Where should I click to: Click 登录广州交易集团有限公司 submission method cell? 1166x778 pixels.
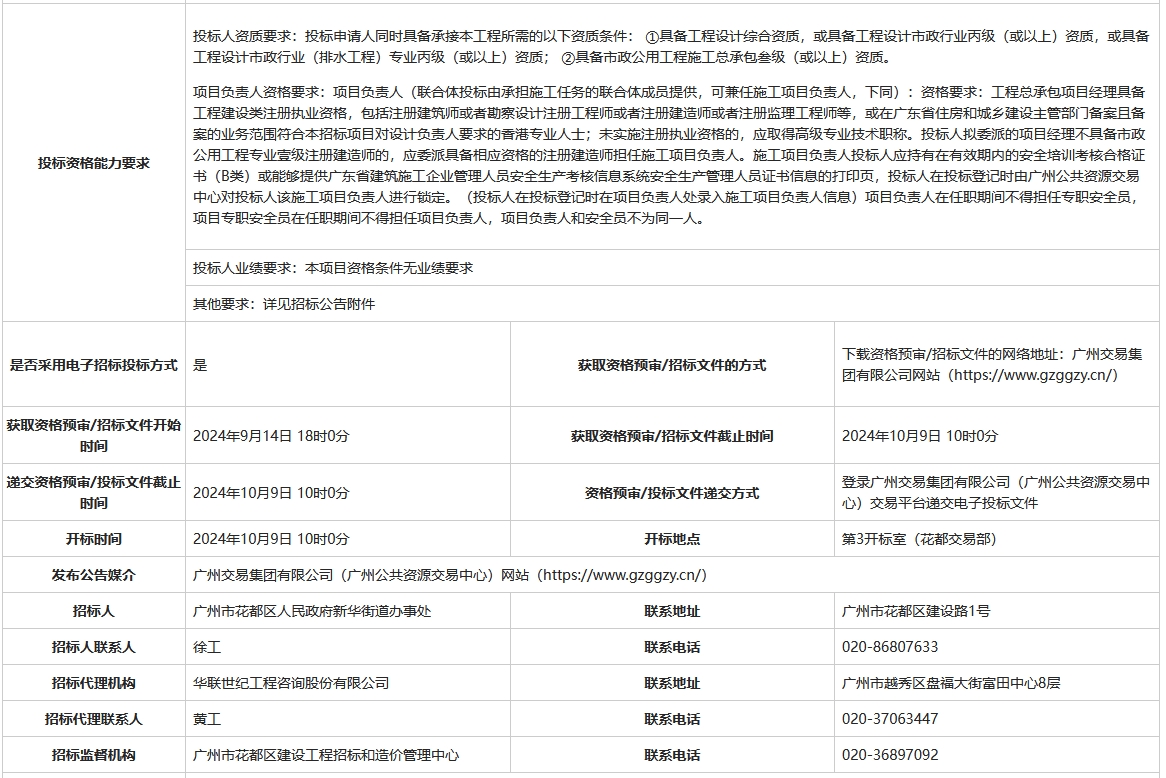click(996, 492)
